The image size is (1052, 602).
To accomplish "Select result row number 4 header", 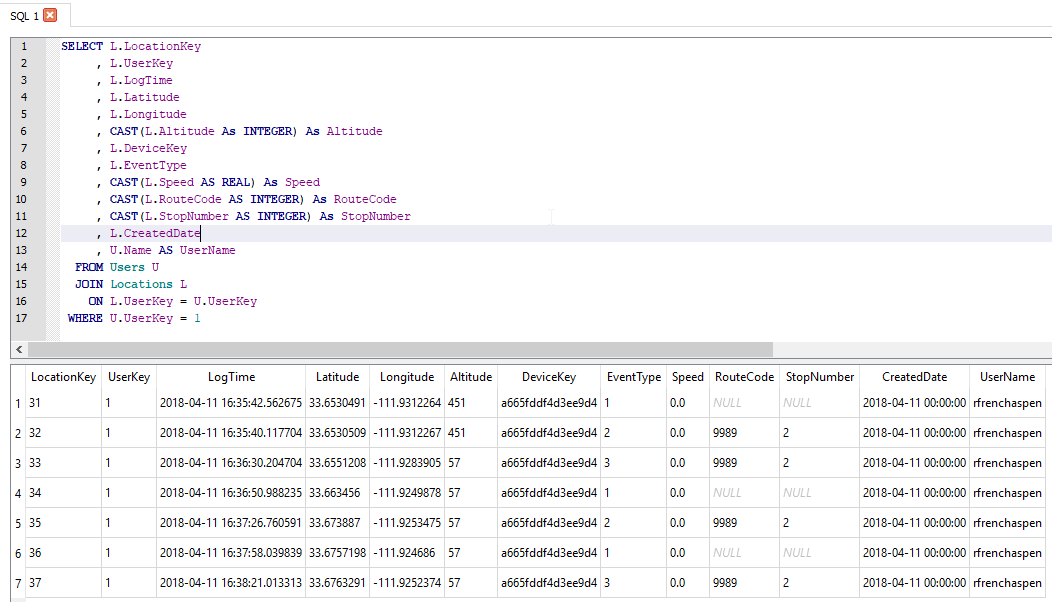I will [18, 493].
